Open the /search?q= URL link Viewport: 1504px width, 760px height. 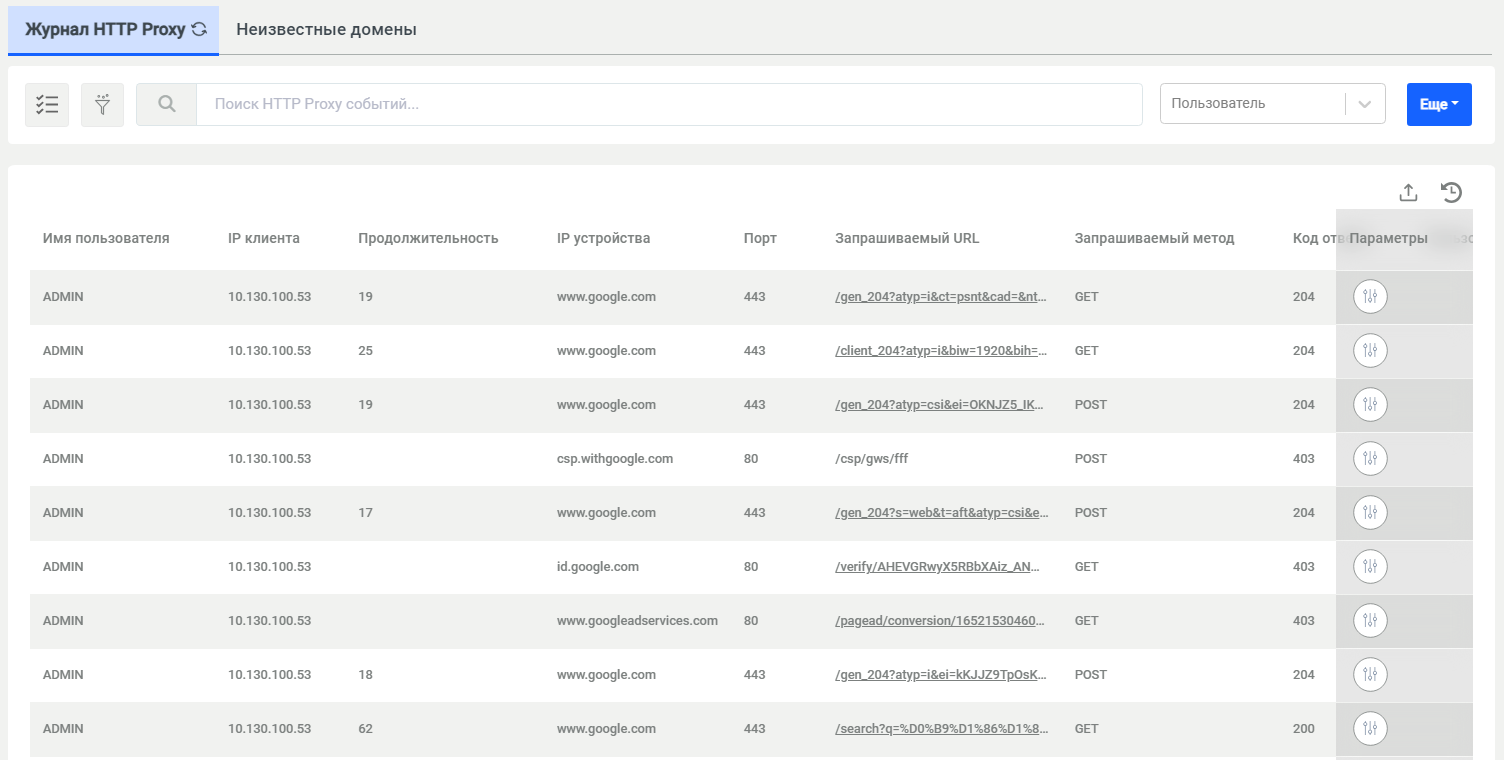(941, 729)
